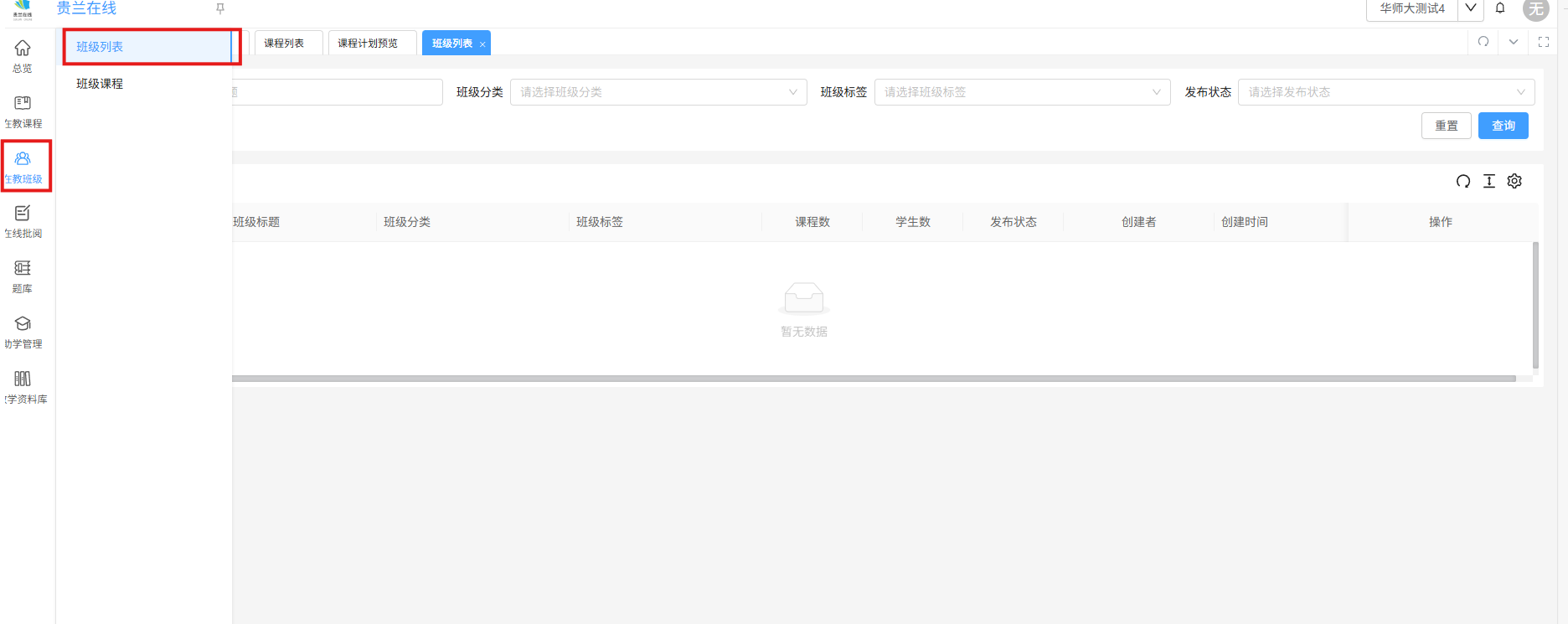The height and width of the screenshot is (624, 1568).
Task: Open 在教课程 in the left sidebar
Action: point(23,111)
